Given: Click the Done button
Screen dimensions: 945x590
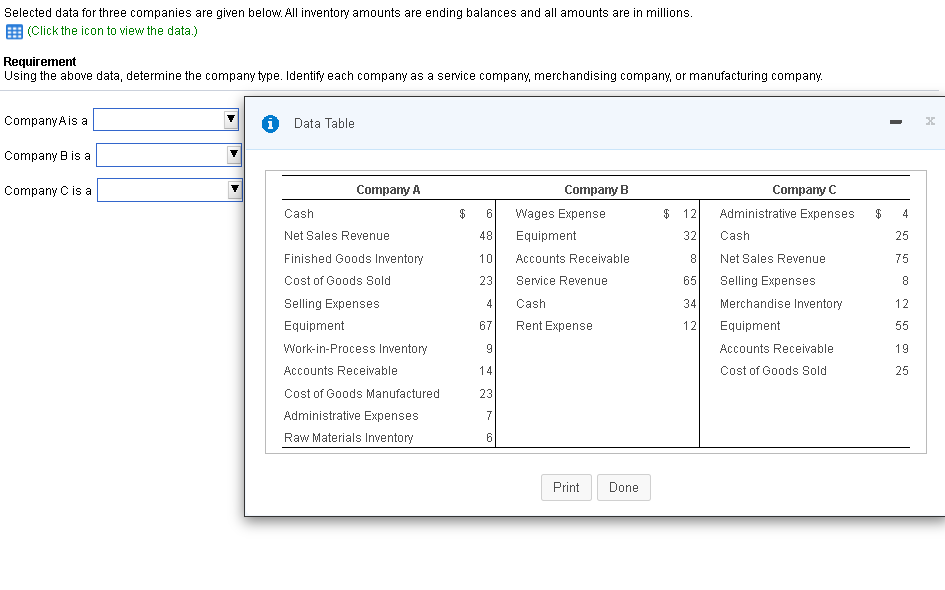Looking at the screenshot, I should (x=623, y=487).
